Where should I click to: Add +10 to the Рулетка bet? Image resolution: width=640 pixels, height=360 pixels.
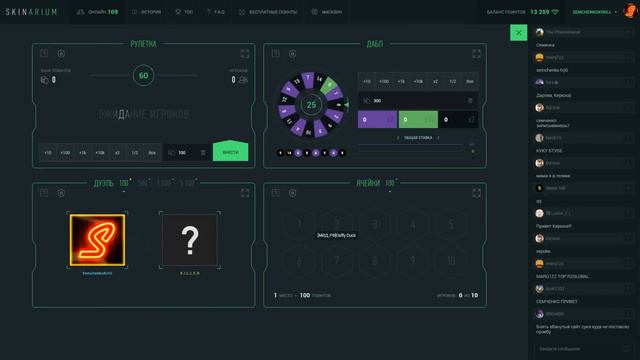[x=48, y=153]
